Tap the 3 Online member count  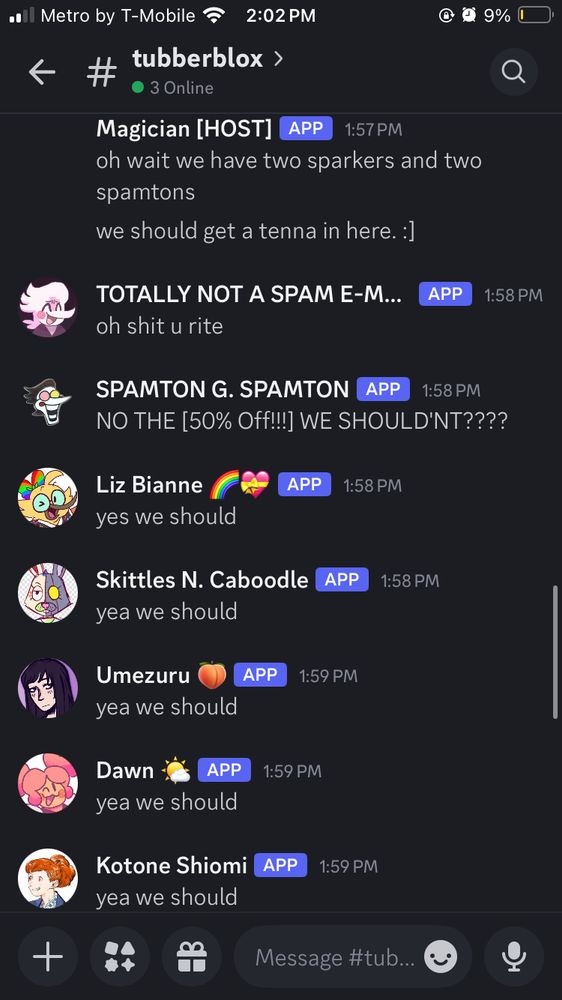(x=173, y=88)
